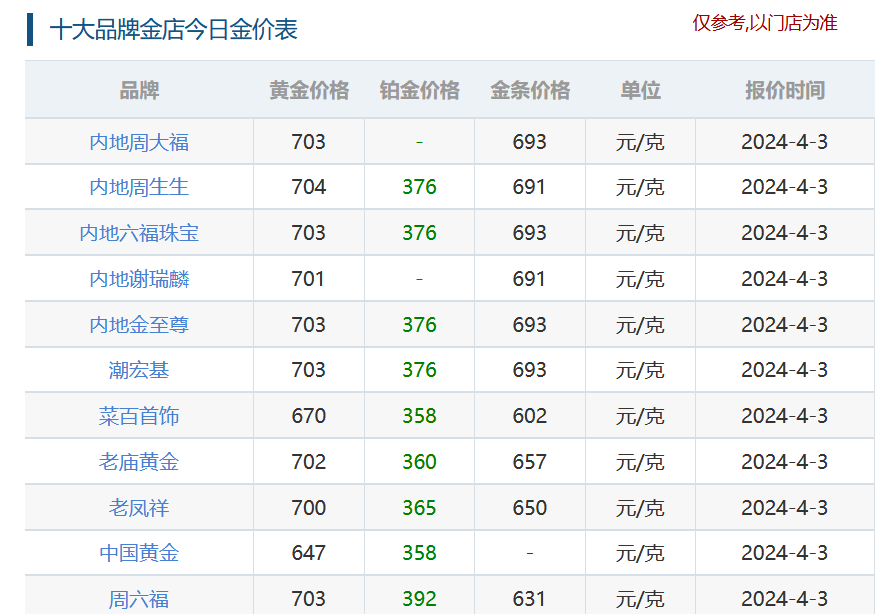
Task: Select the date 2024-4-3 in 周六福 row
Action: tap(784, 599)
